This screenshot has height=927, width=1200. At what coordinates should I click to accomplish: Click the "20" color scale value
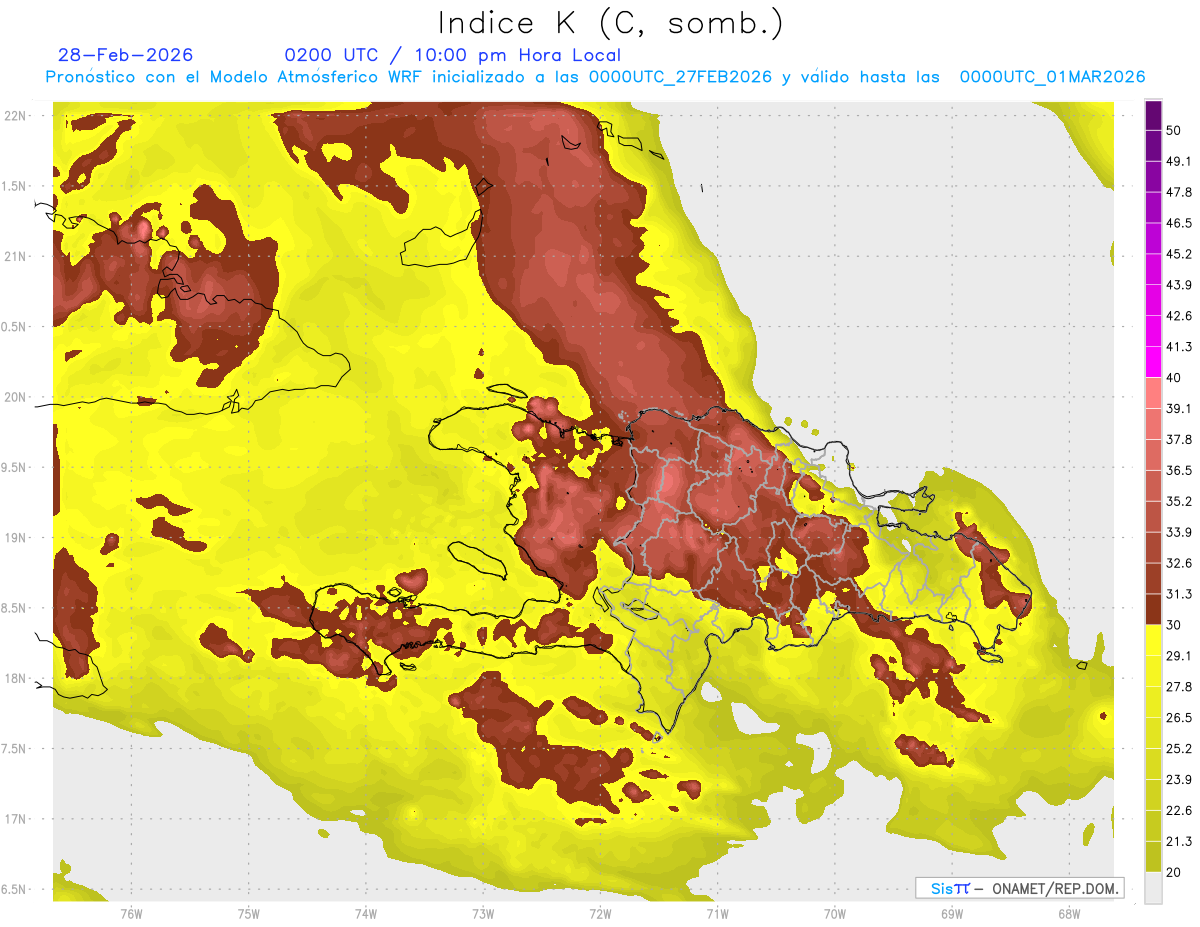[x=1174, y=872]
